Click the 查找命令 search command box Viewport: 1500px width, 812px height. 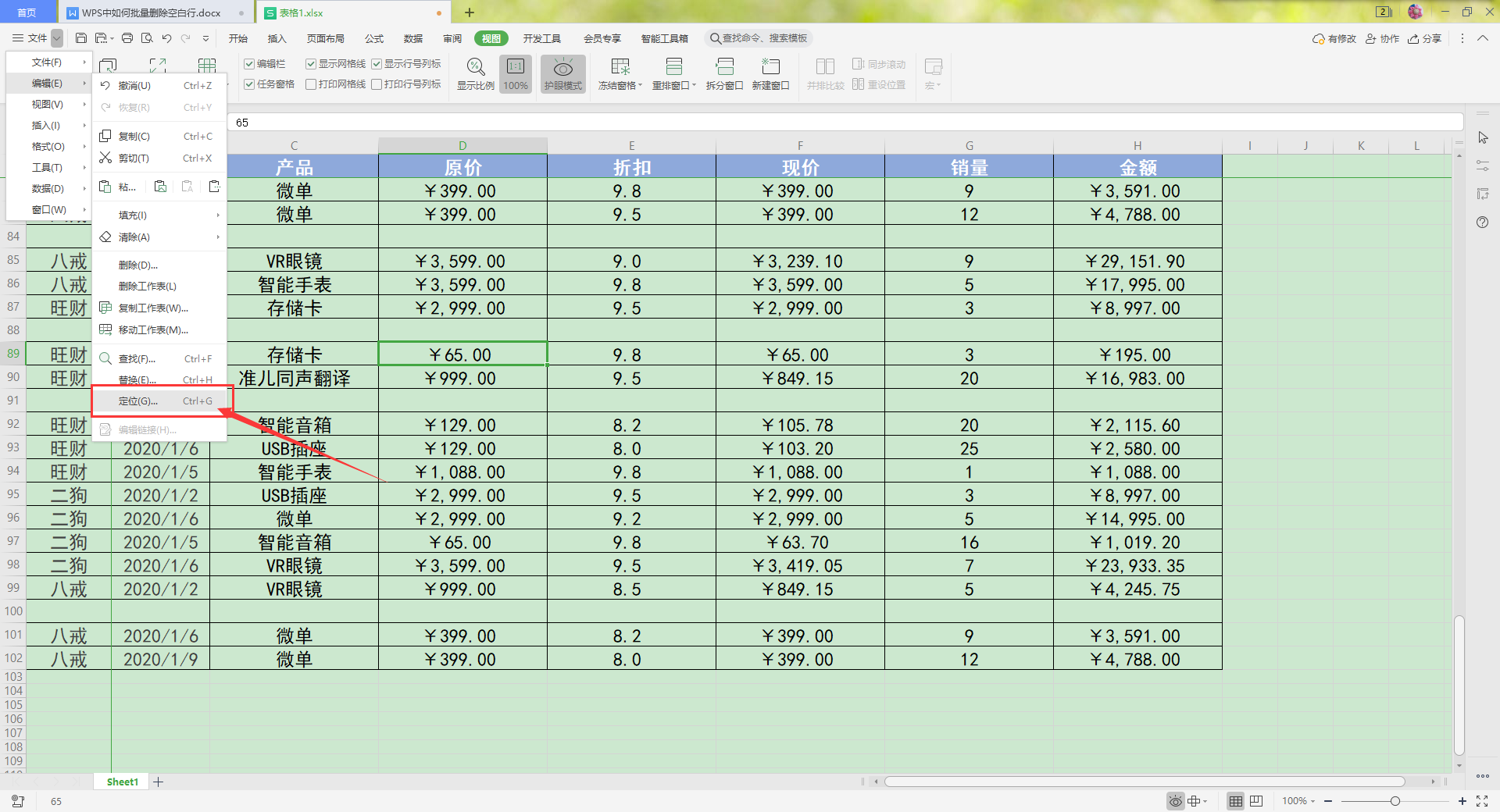tap(759, 38)
